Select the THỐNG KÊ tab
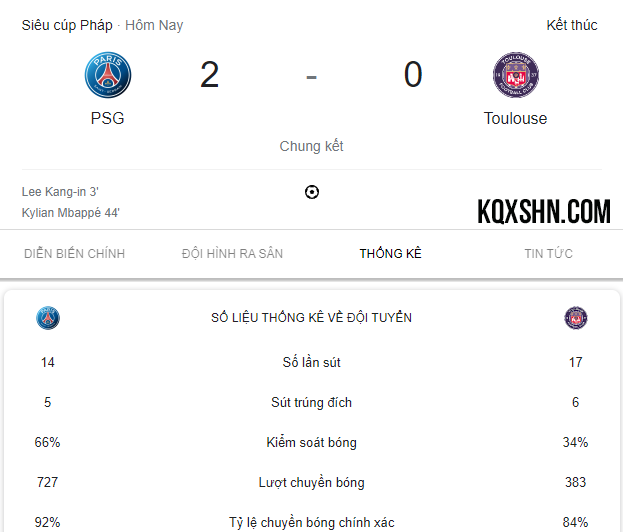623x532 pixels. (x=390, y=253)
